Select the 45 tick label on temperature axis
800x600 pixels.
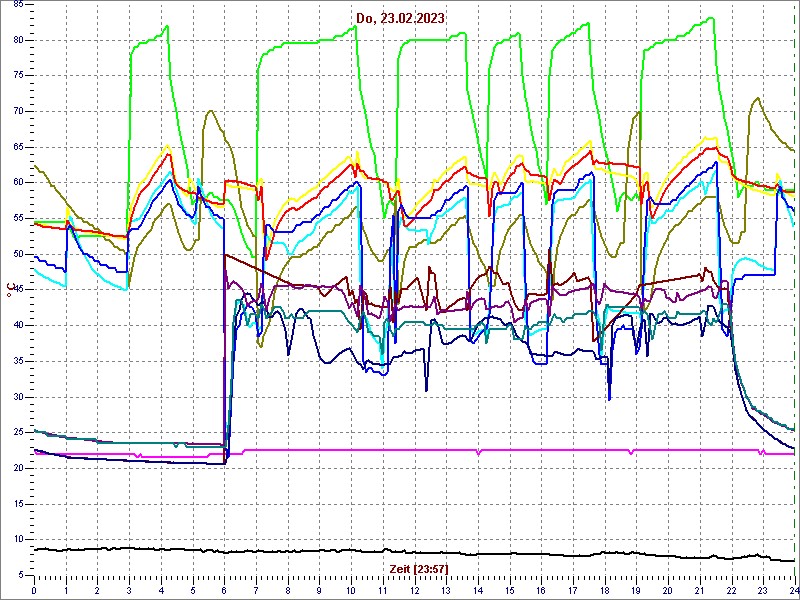(x=18, y=290)
